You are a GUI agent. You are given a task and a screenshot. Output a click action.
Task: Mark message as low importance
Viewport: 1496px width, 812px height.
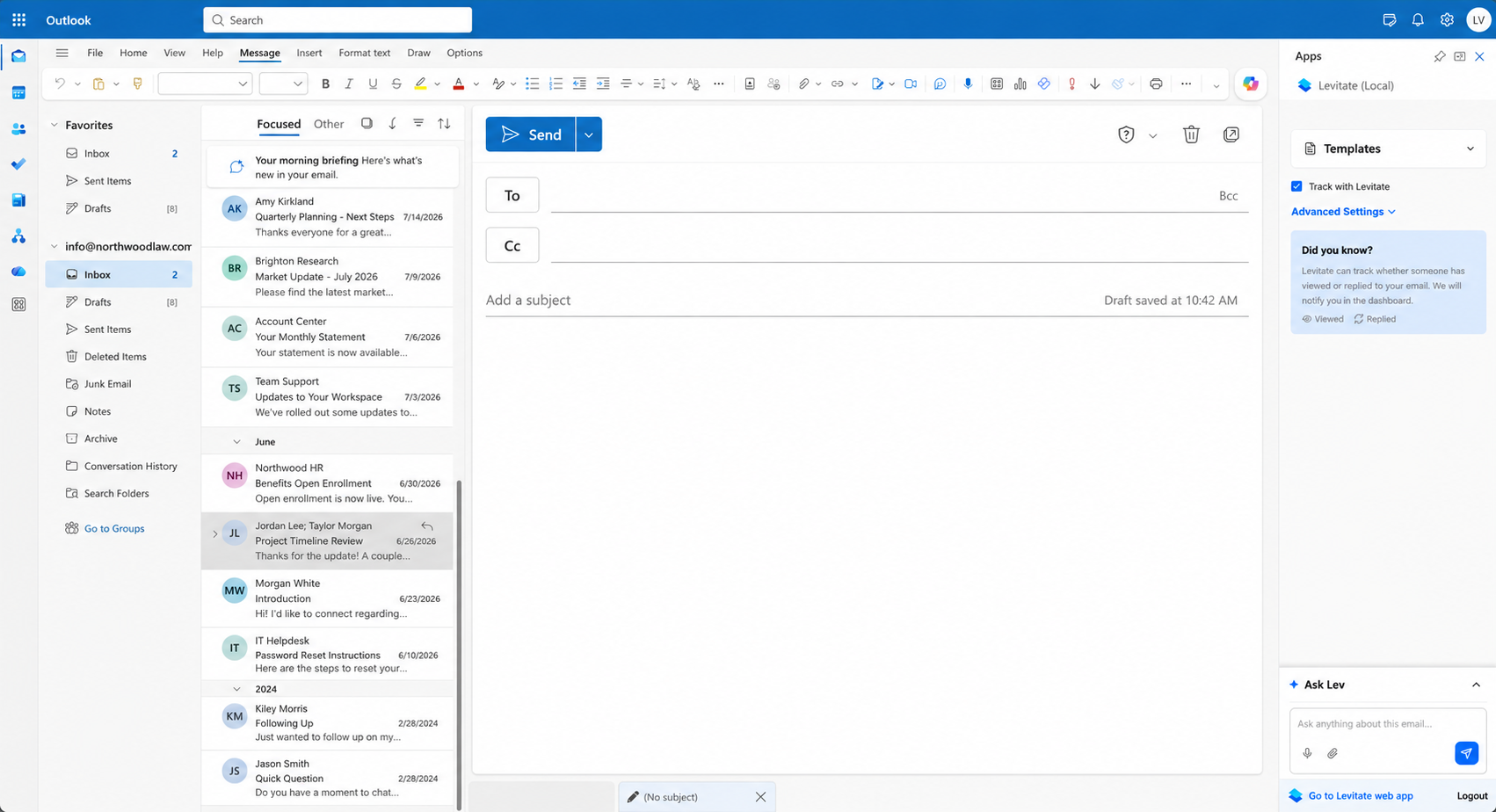pyautogui.click(x=1095, y=84)
